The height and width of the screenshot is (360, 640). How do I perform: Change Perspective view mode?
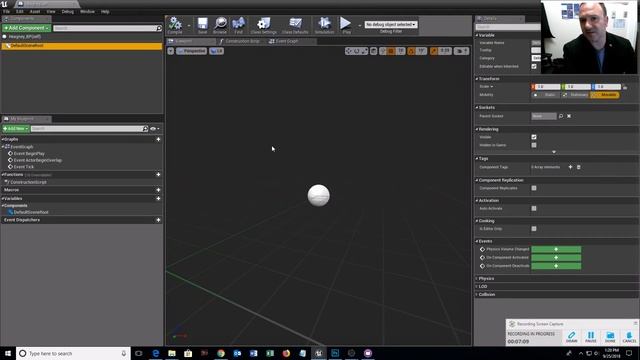[191, 51]
